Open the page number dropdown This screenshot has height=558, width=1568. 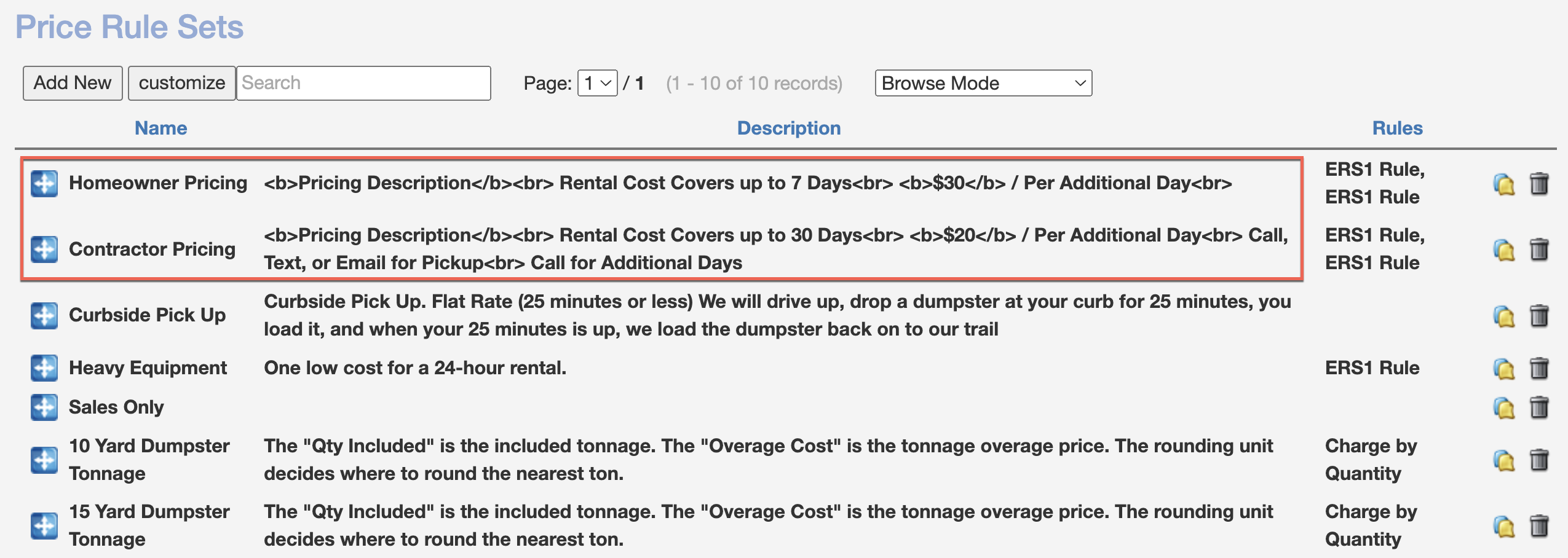(x=597, y=83)
